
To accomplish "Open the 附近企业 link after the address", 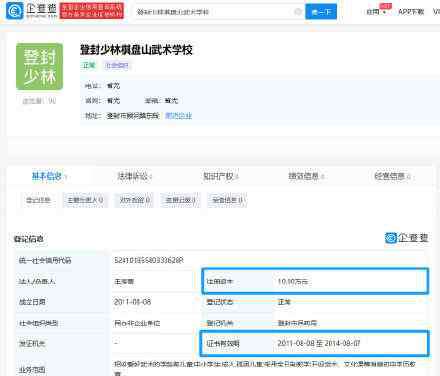I will pos(178,116).
